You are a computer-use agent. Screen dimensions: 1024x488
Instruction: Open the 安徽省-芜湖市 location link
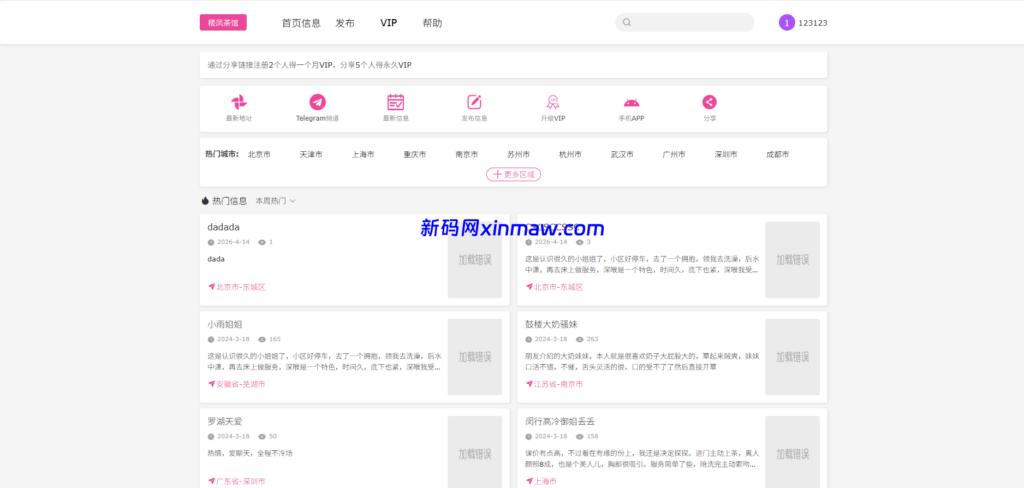(x=241, y=384)
